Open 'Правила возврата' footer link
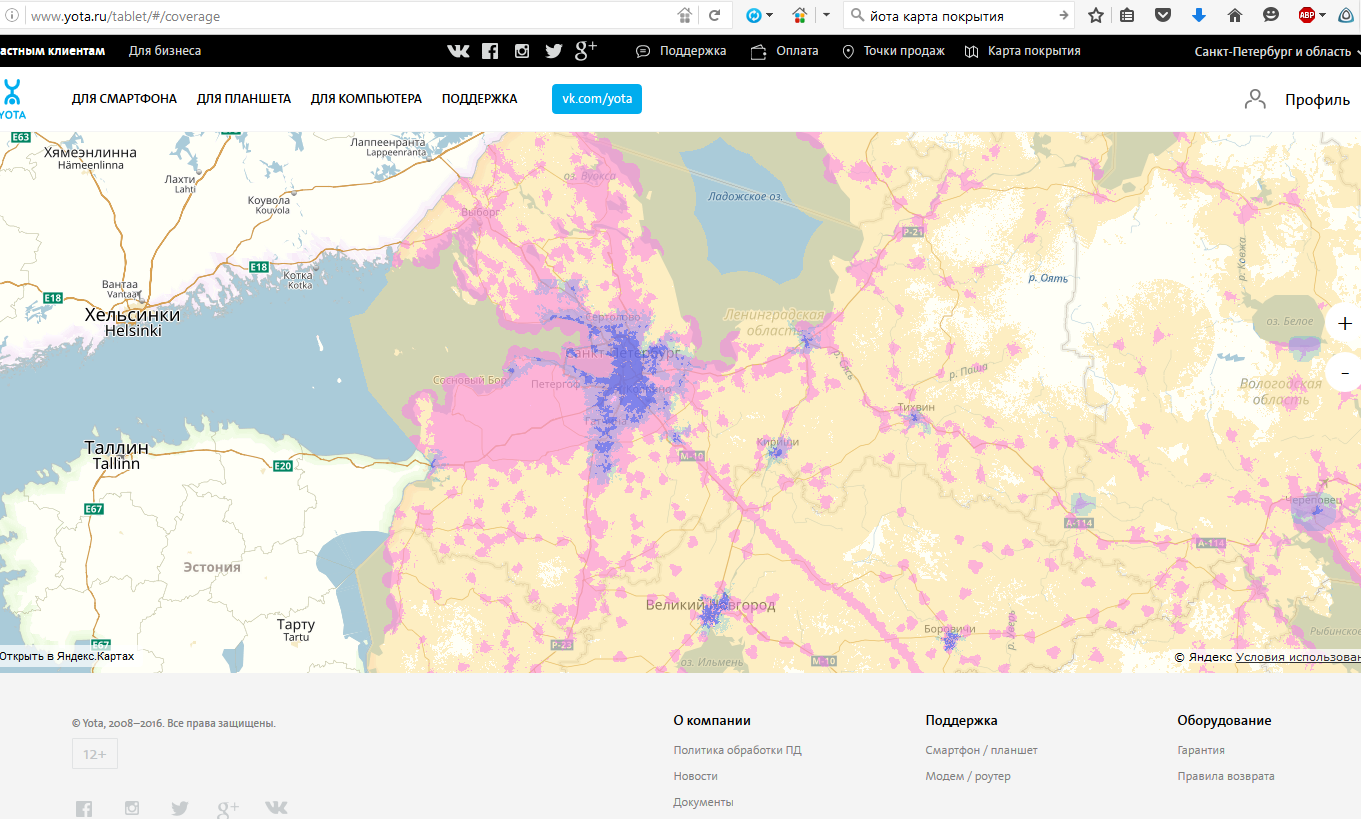Screen dimensions: 1361x819 tap(1226, 776)
